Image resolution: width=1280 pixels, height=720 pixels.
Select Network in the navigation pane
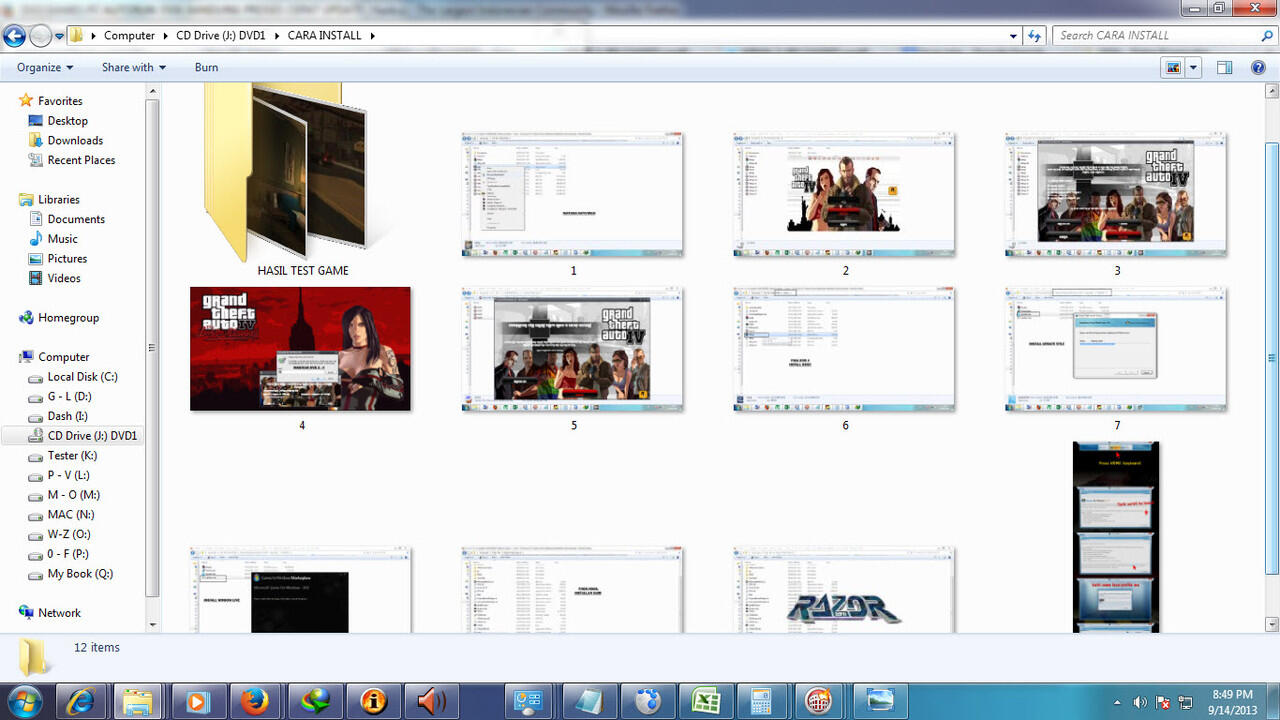[x=49, y=613]
